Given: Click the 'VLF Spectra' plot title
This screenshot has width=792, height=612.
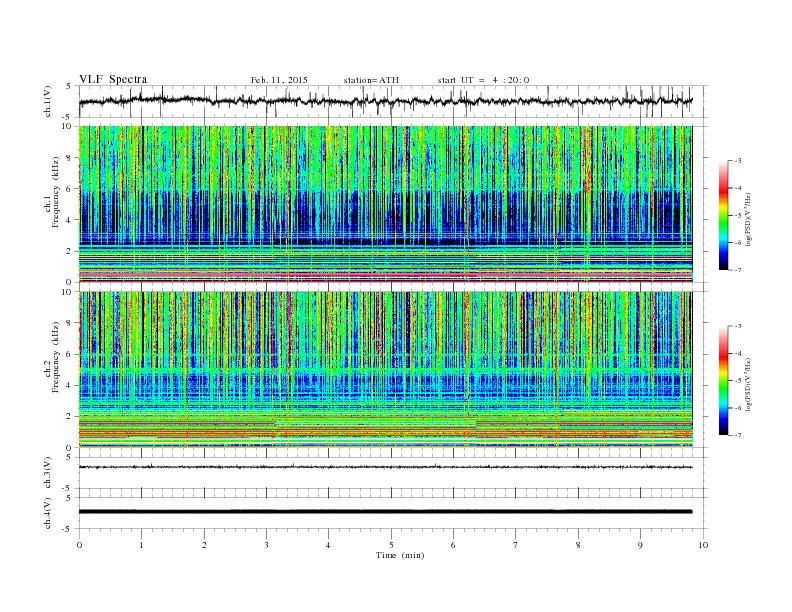Looking at the screenshot, I should [113, 79].
